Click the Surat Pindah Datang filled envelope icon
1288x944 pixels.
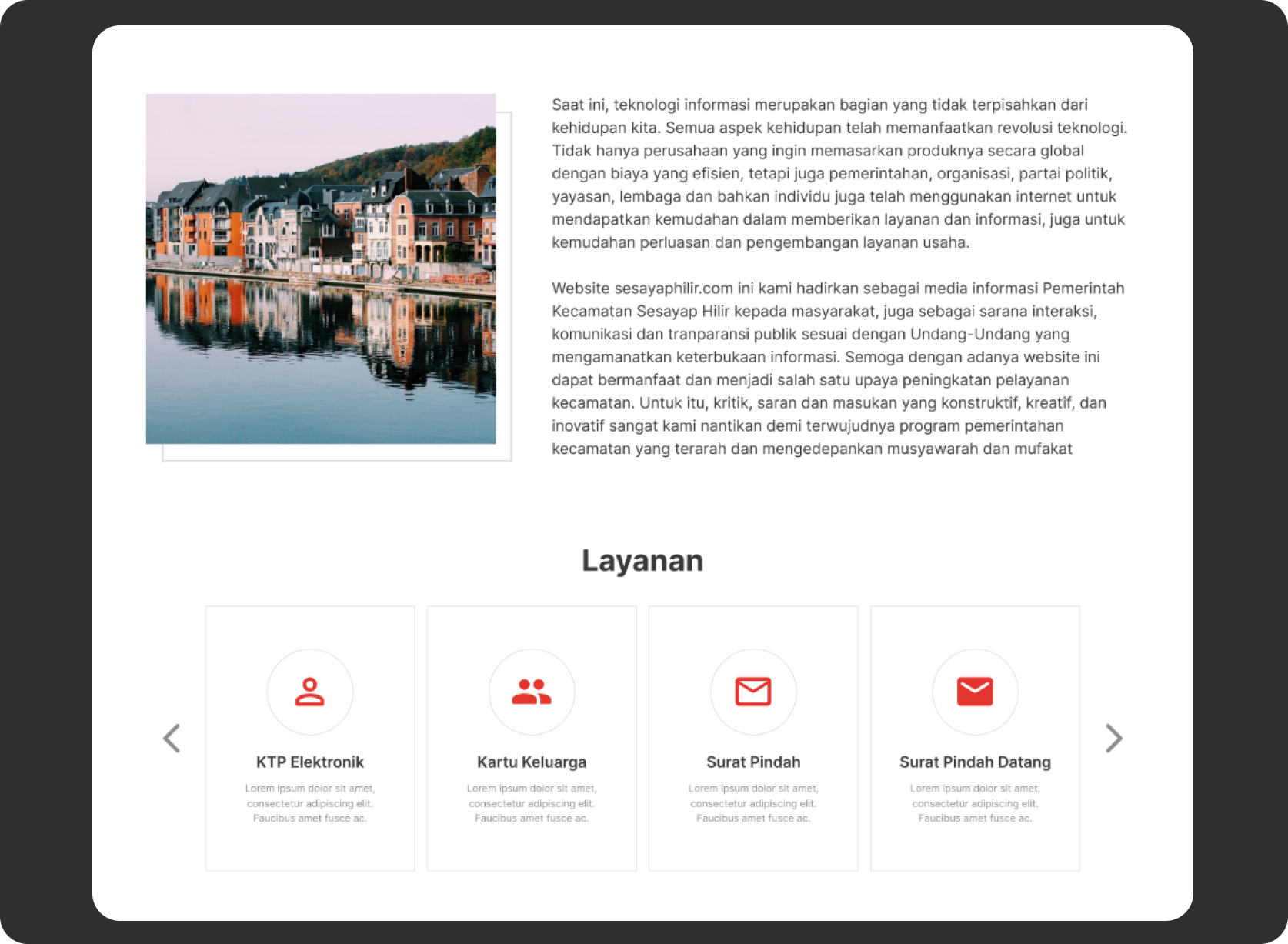(x=975, y=692)
